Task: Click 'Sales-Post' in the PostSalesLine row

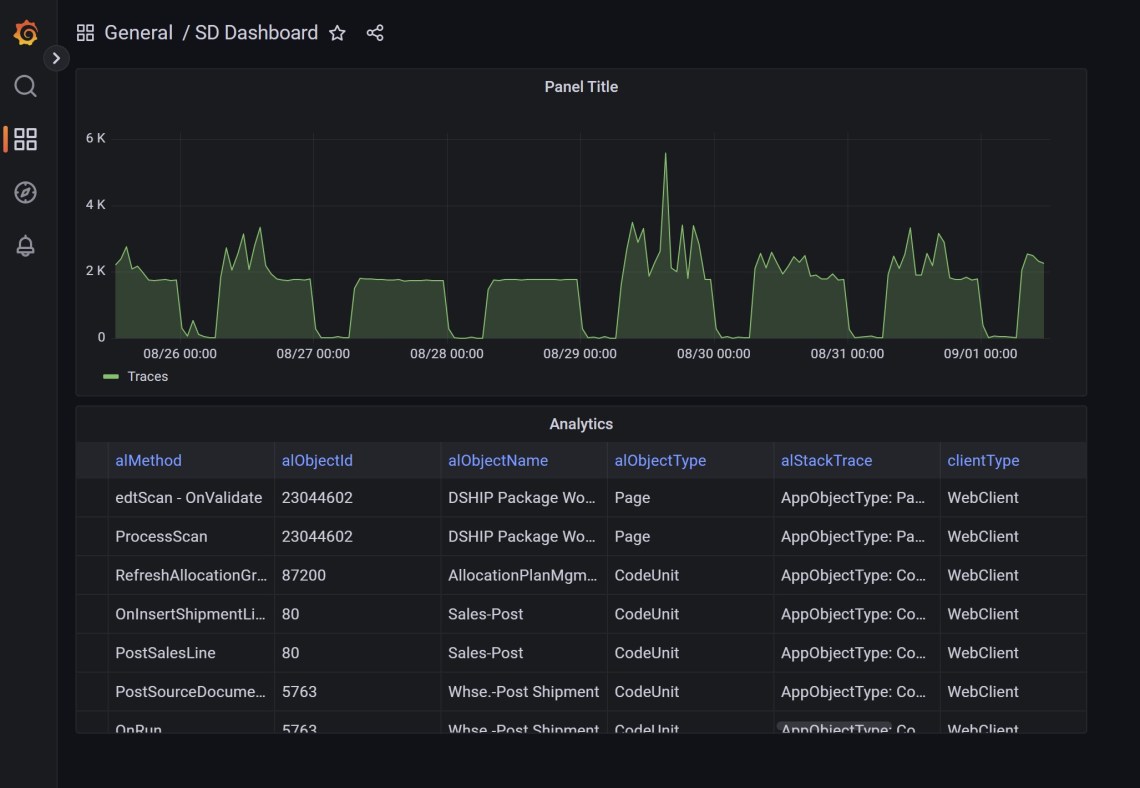Action: click(523, 653)
